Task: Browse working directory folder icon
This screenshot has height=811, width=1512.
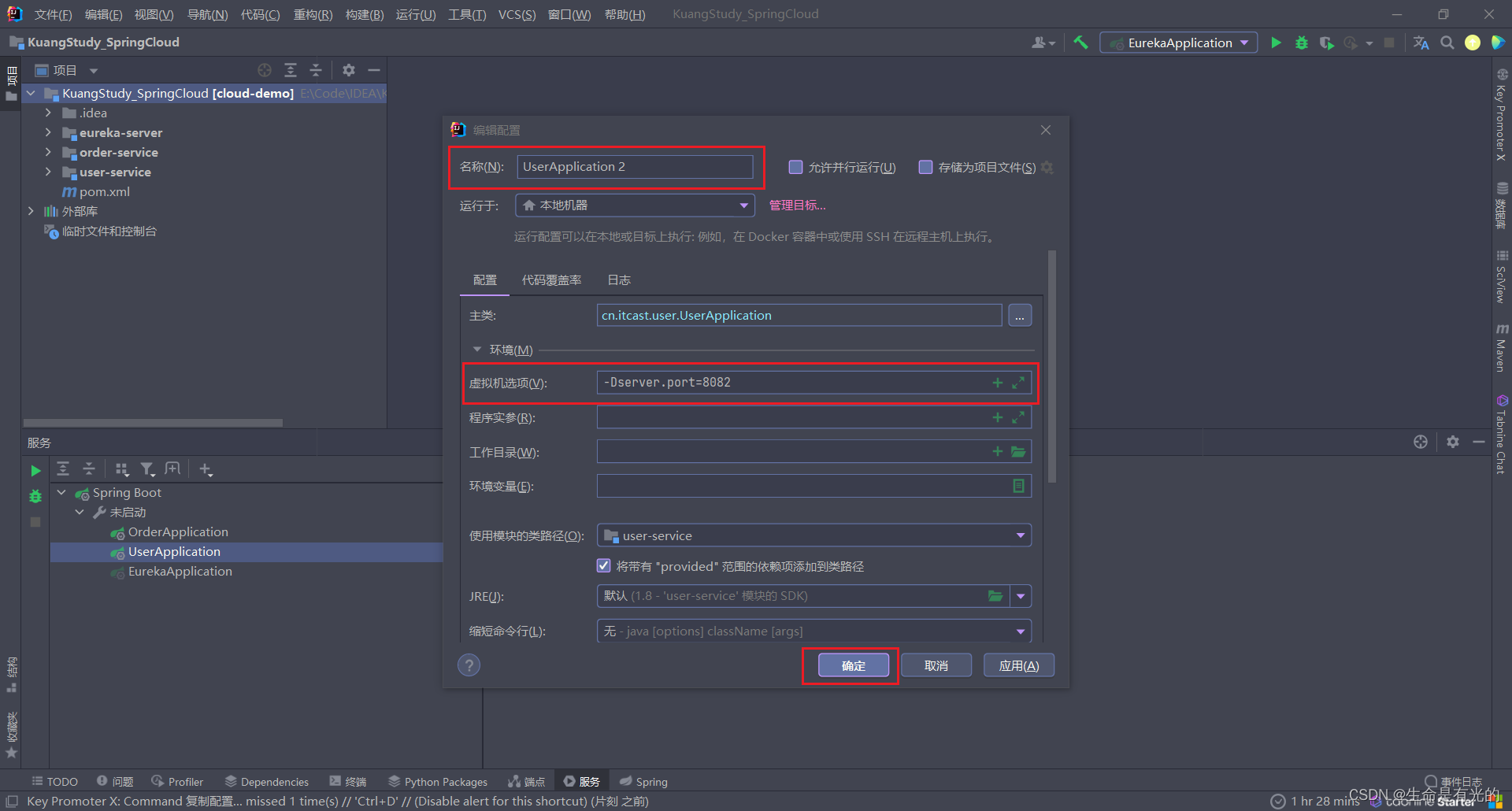Action: 1018,451
